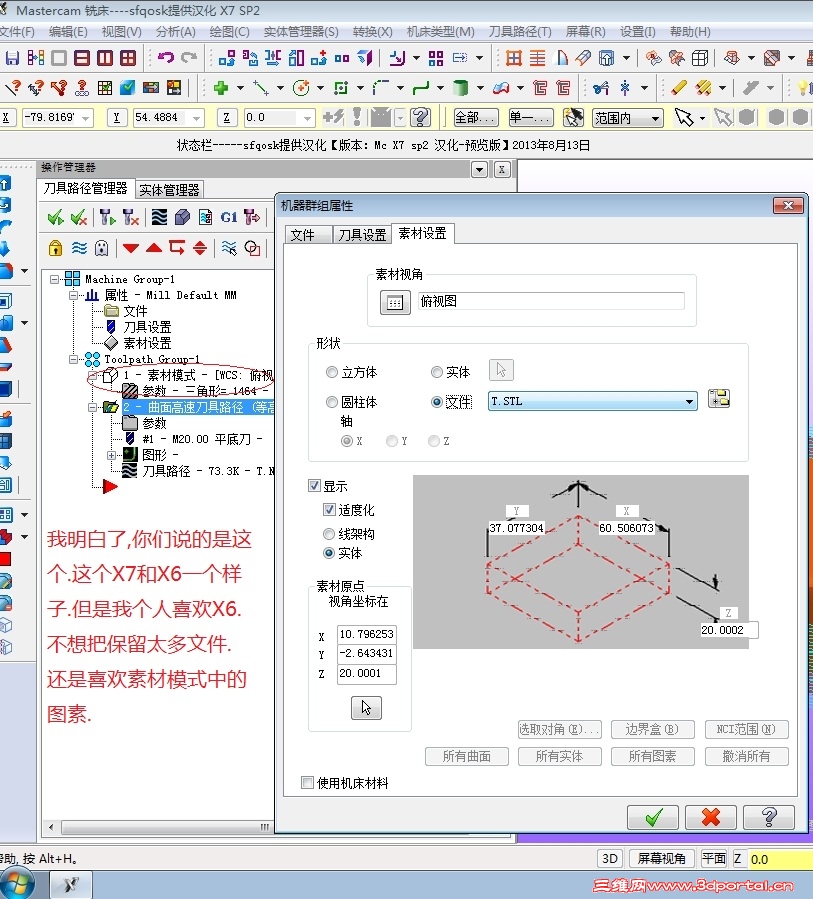Click the yellow pencil icon in top toolbar
This screenshot has width=813, height=899.
coord(679,88)
